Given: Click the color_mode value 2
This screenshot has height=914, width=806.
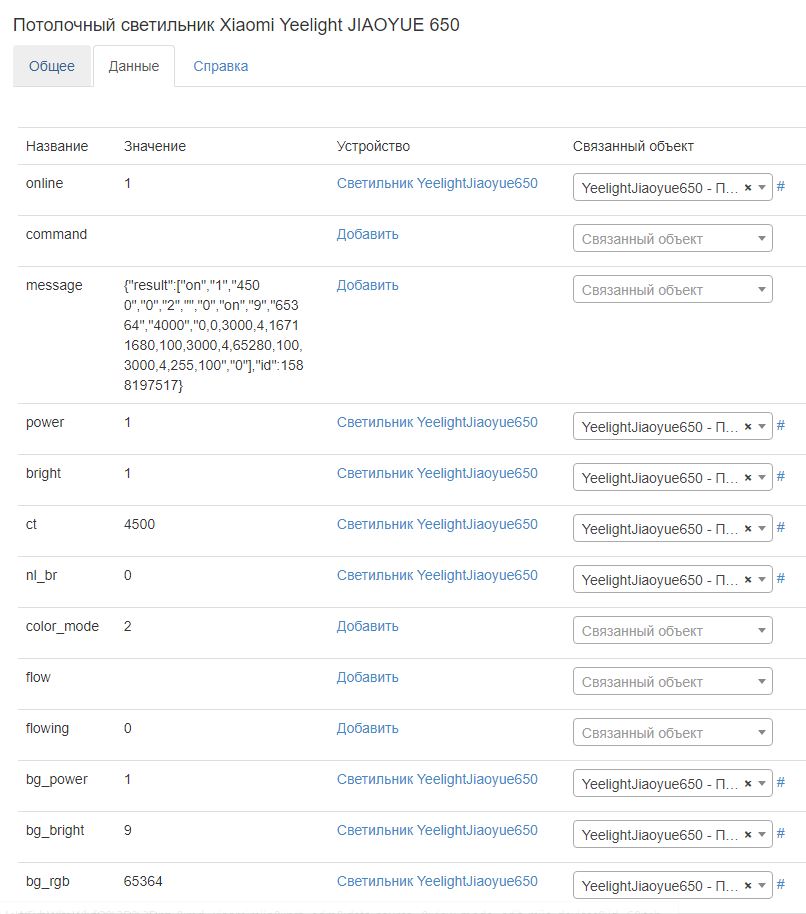Looking at the screenshot, I should coord(128,626).
